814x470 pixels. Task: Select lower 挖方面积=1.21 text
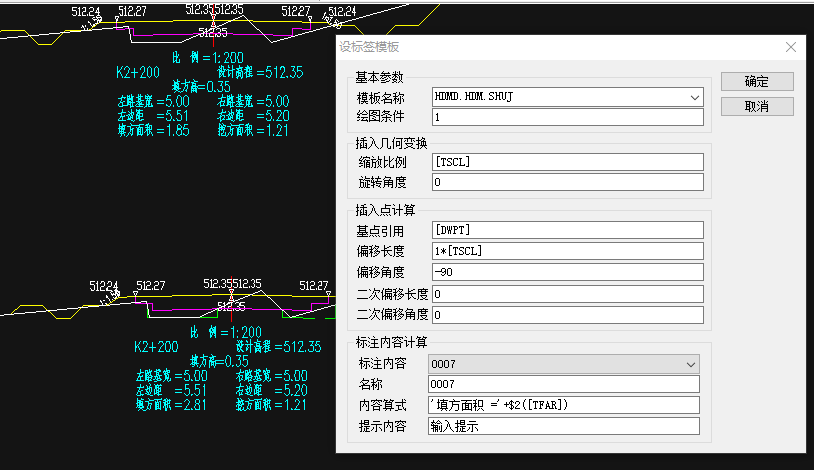click(271, 405)
